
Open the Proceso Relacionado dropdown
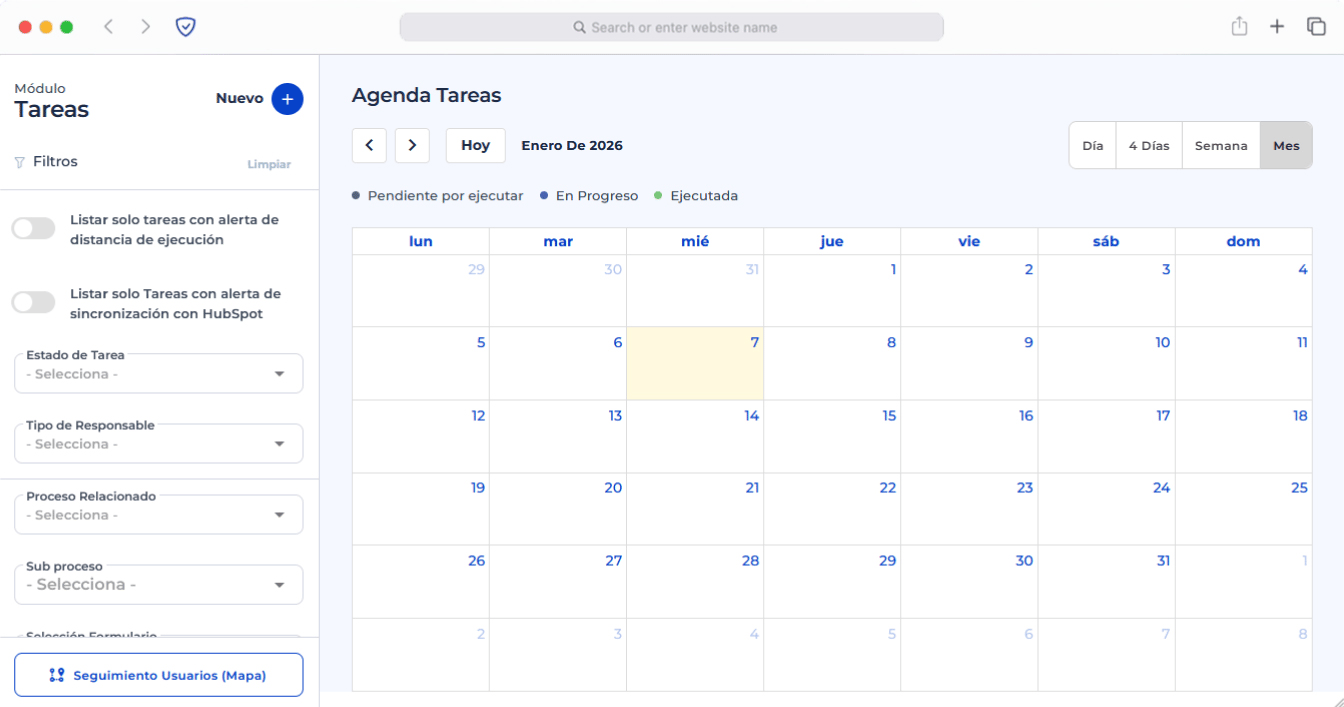158,515
